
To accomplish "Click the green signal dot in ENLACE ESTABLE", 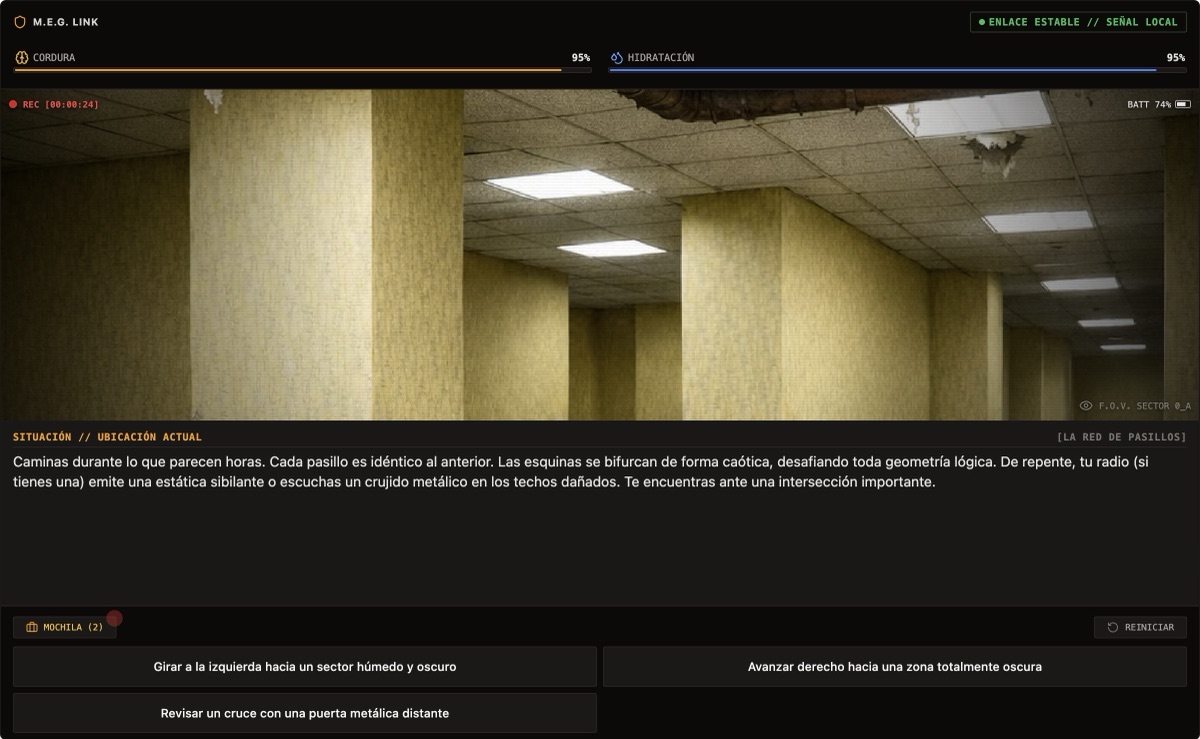I will (x=982, y=22).
